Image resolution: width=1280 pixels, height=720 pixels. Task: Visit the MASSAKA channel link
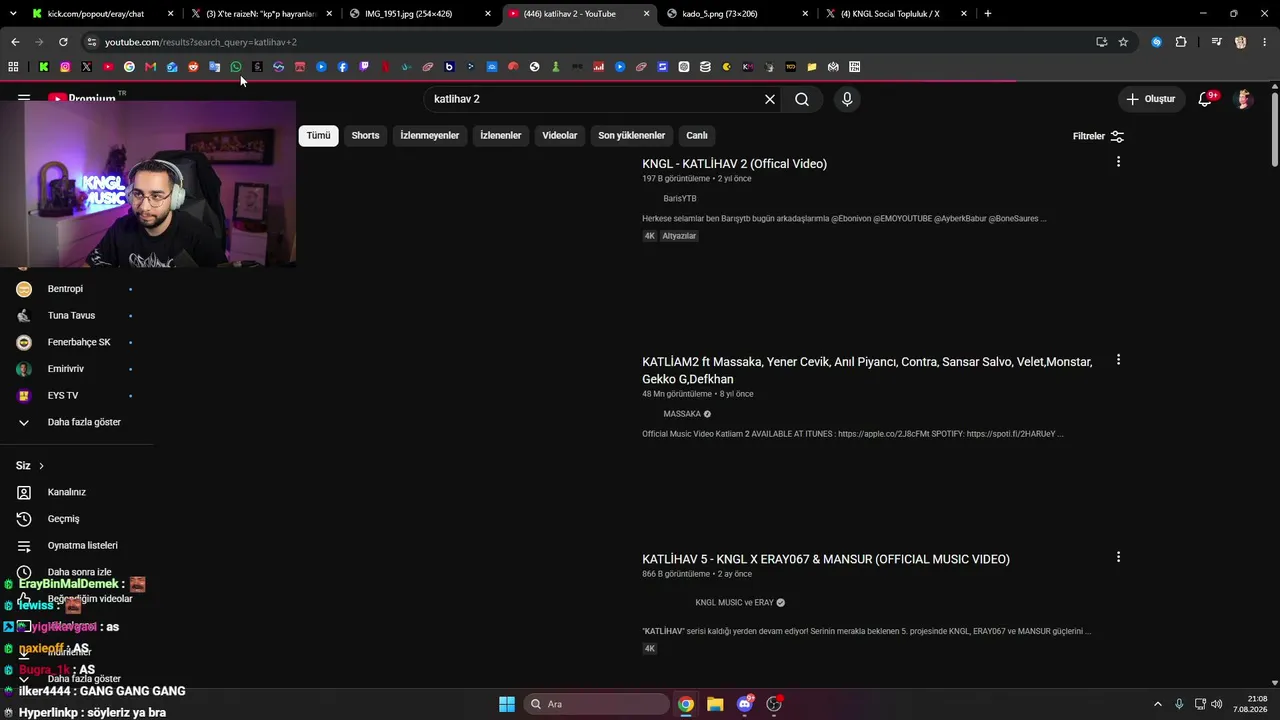point(682,414)
